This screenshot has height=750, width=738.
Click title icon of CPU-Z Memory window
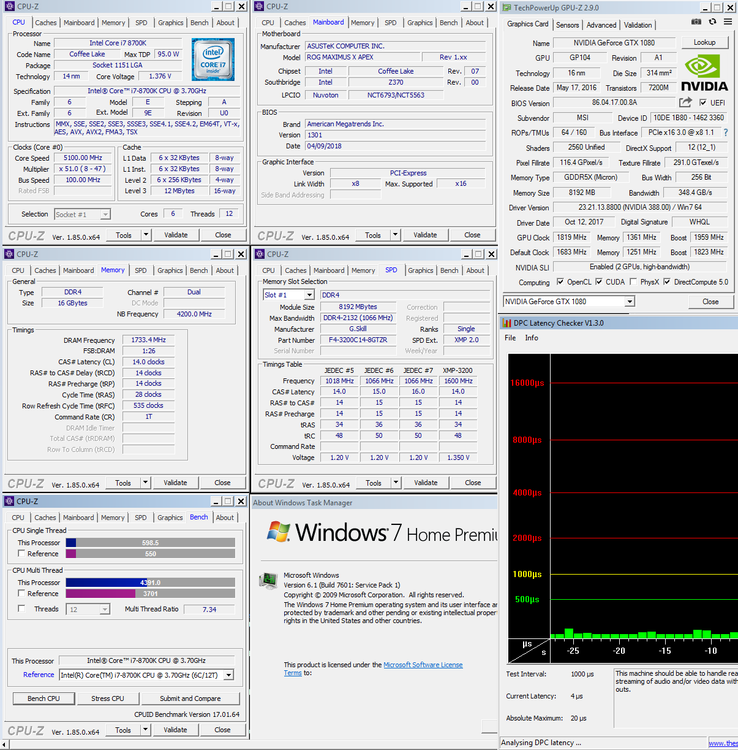click(x=9, y=254)
